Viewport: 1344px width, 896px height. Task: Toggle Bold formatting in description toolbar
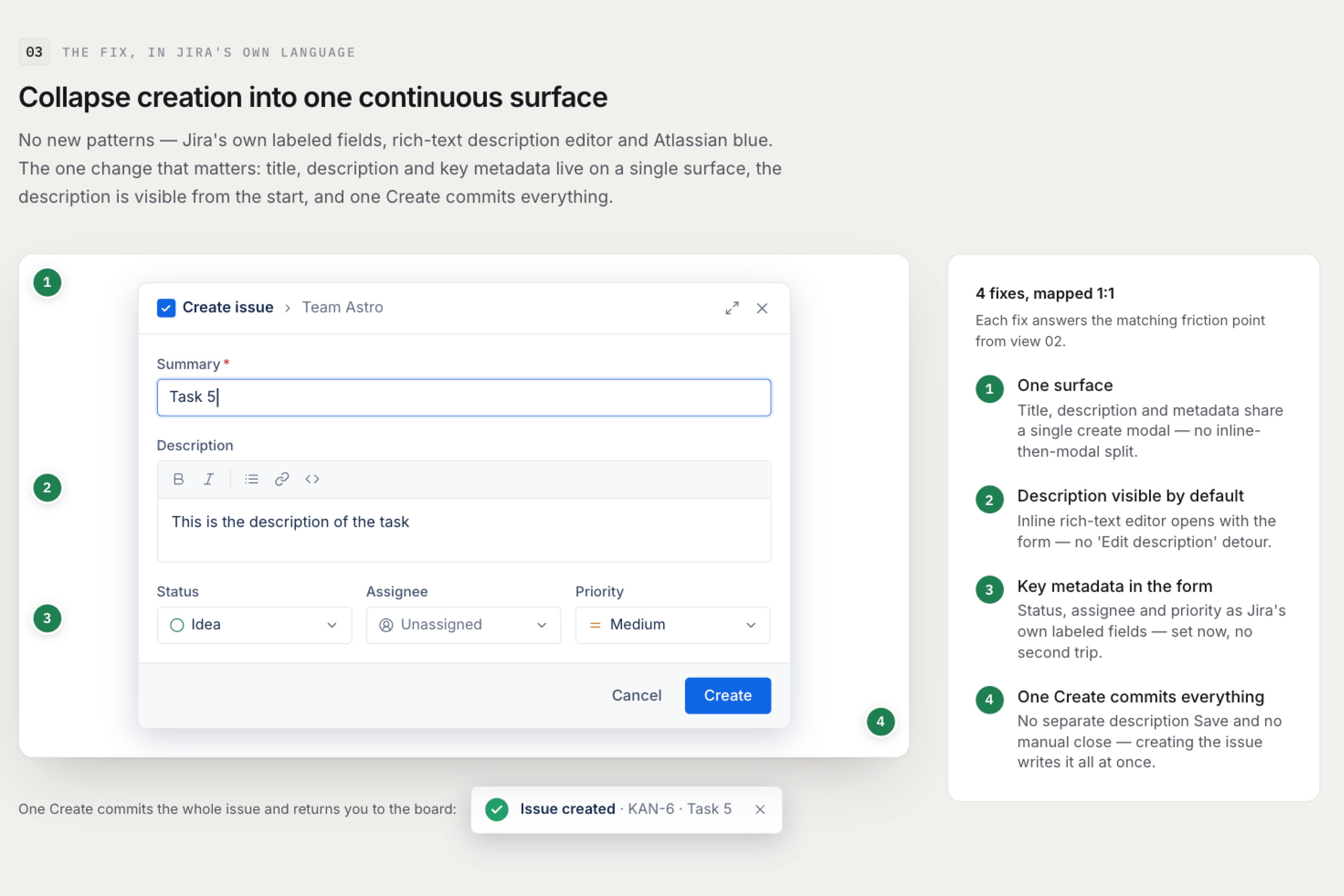click(178, 479)
